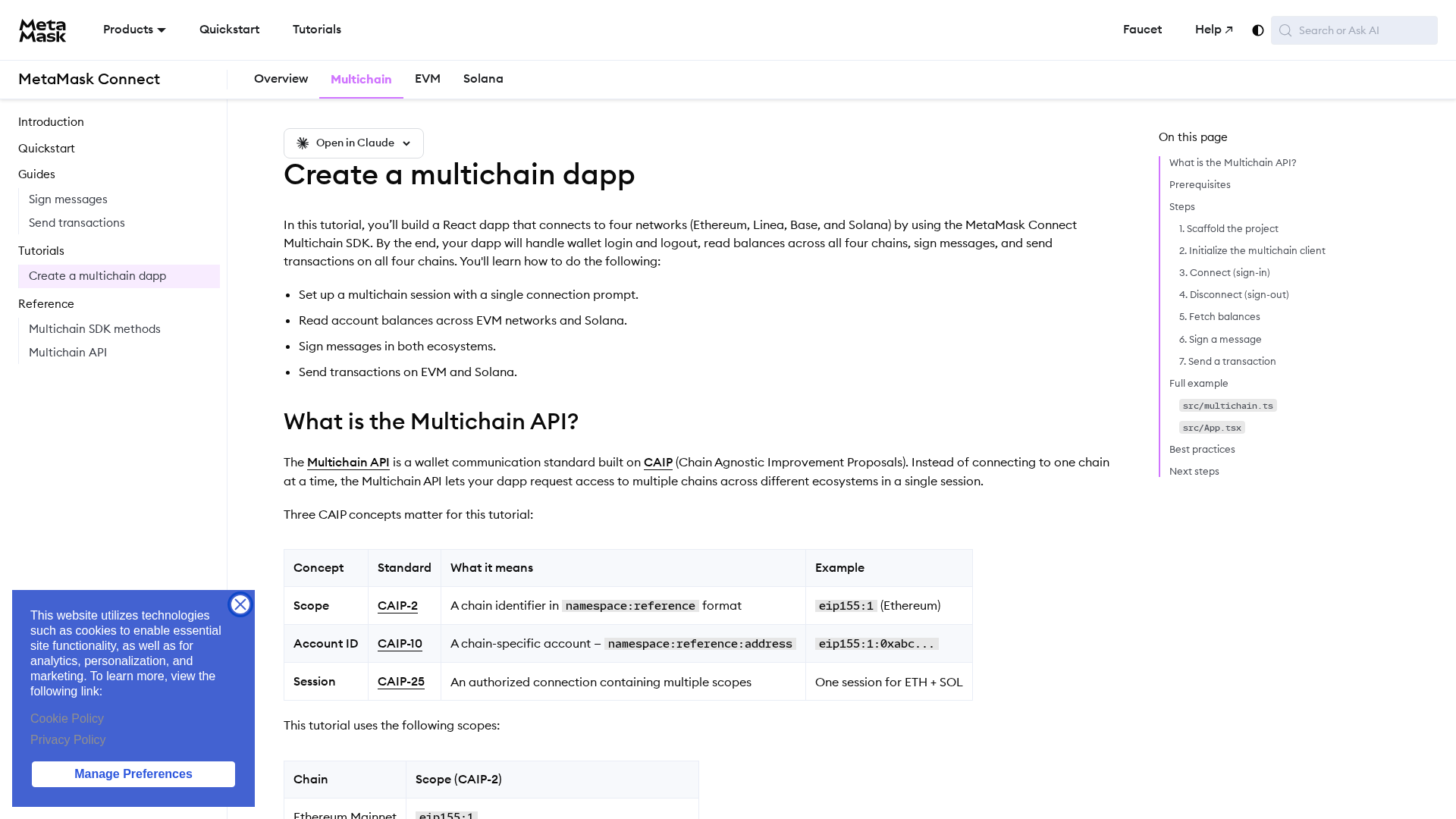The image size is (1456, 819).
Task: Select the Multichain tab
Action: click(361, 79)
